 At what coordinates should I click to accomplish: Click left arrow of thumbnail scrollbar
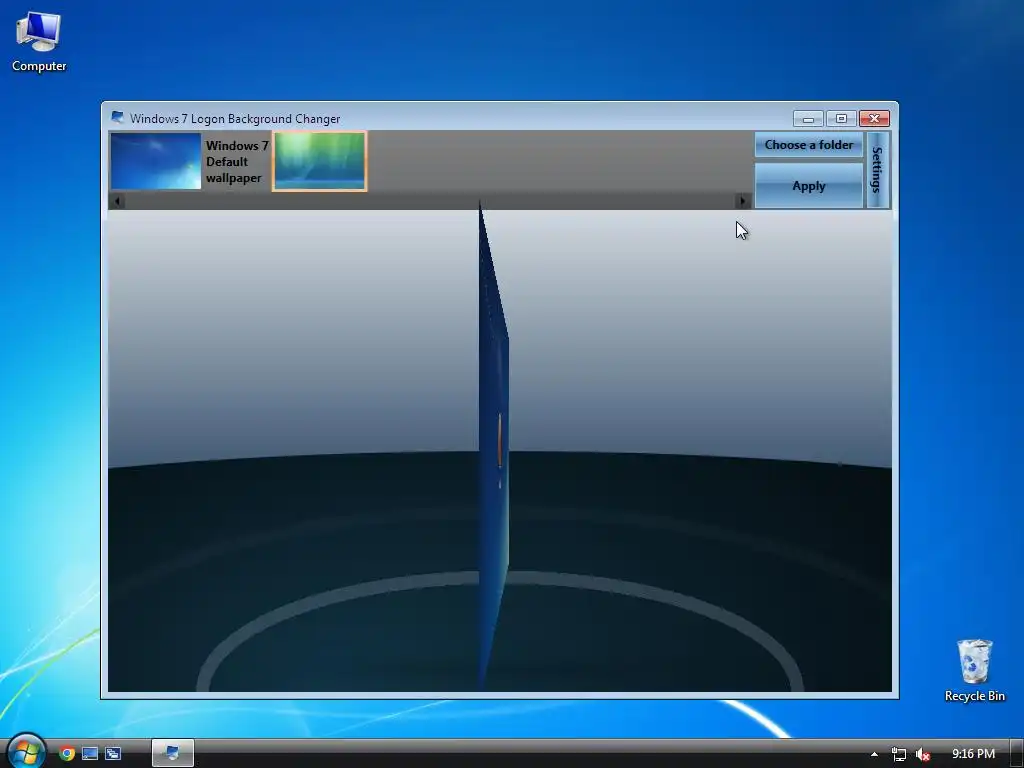pos(117,201)
